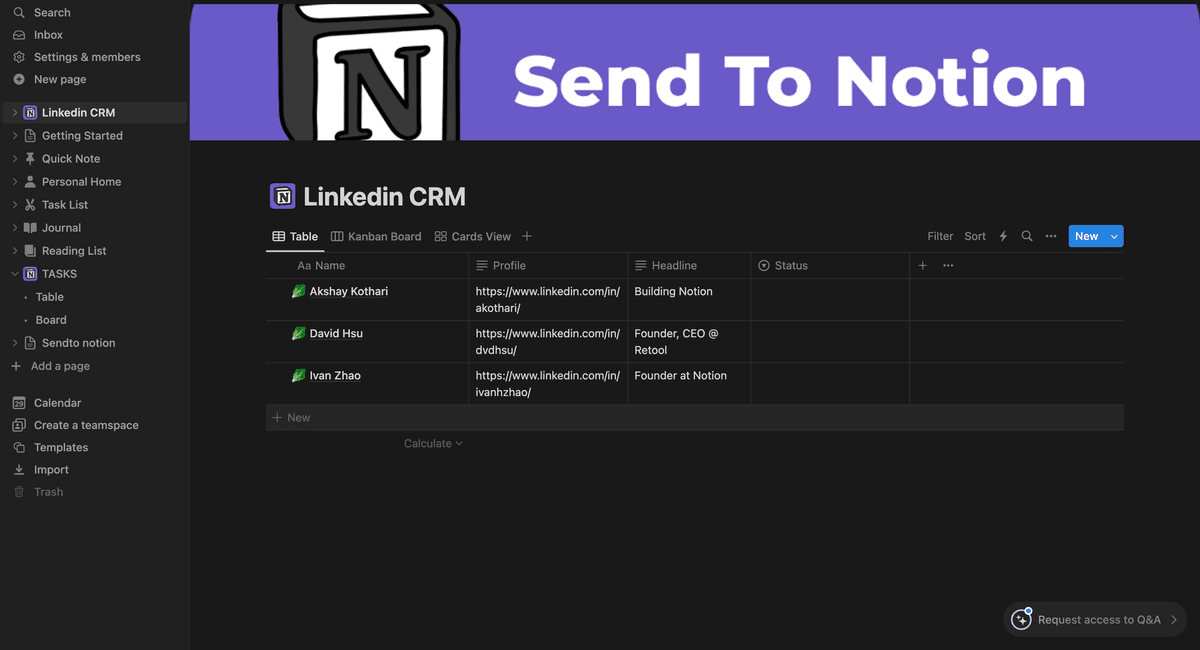This screenshot has height=650, width=1200.
Task: Expand the Personal Home page
Action: (14, 182)
